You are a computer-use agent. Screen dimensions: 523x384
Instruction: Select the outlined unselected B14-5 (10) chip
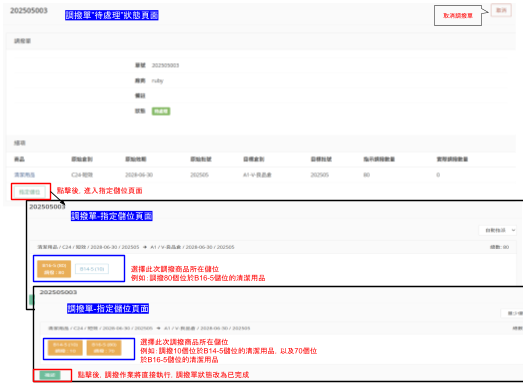[92, 269]
